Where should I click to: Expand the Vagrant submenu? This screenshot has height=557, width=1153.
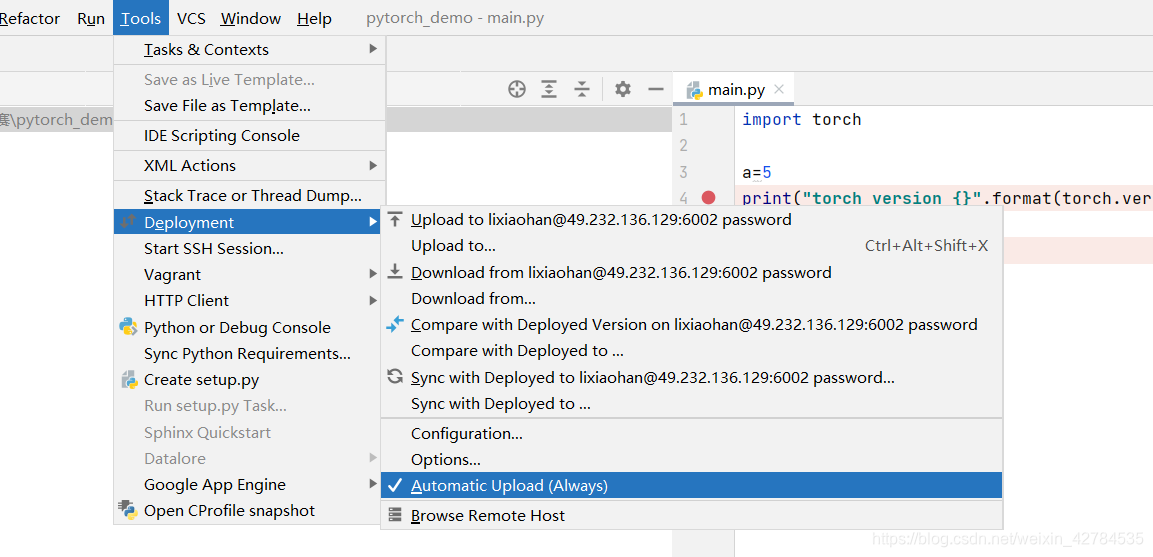[x=249, y=274]
